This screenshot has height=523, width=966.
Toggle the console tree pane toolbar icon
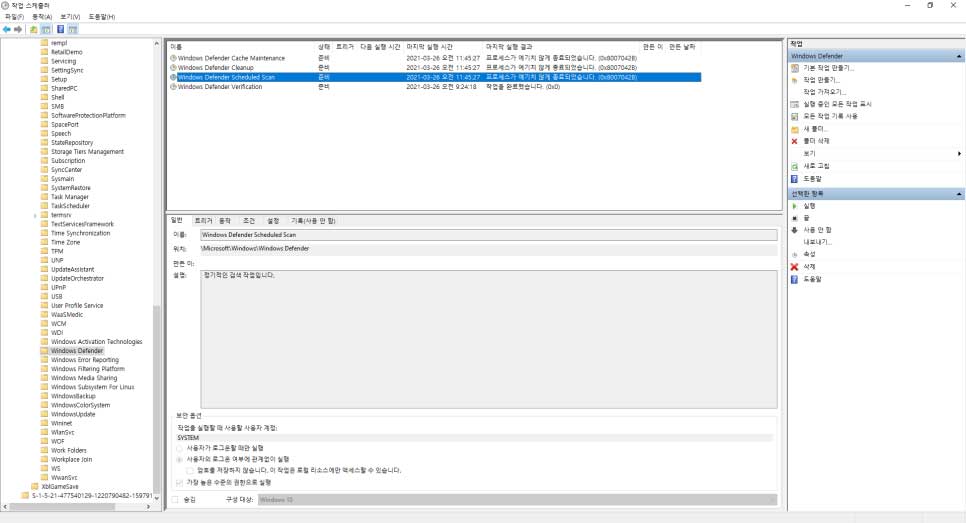46,29
